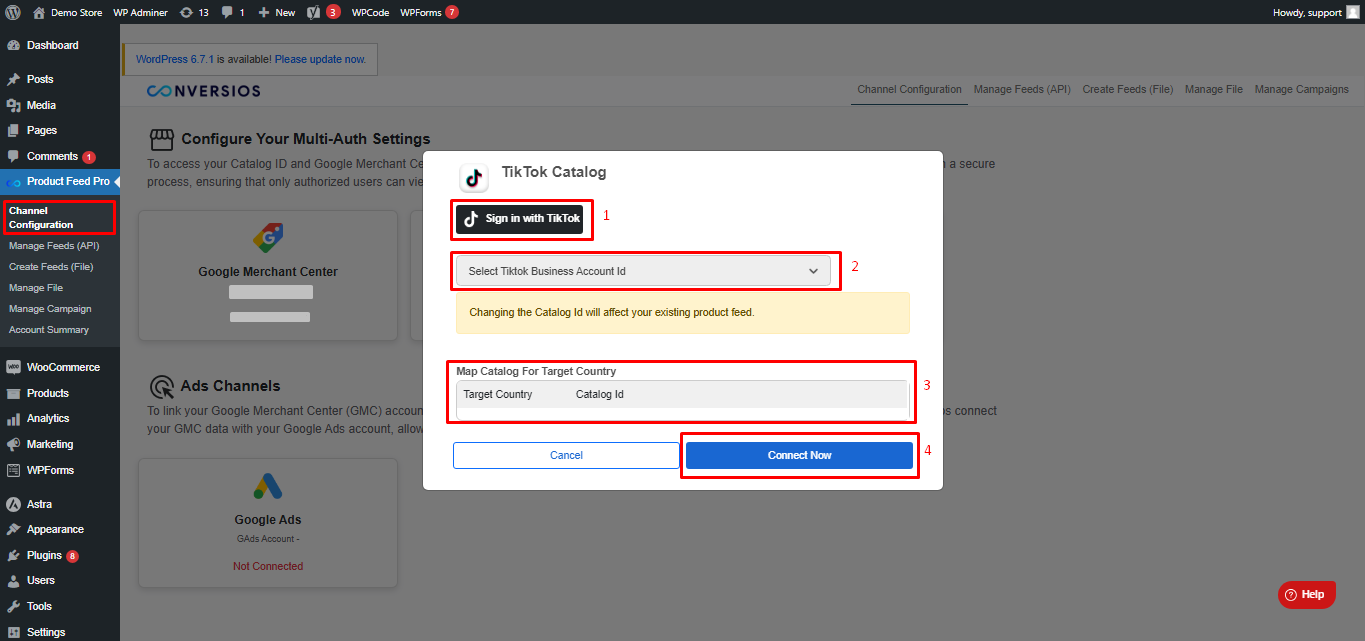Open Demo Store home icon link
This screenshot has height=641, width=1365.
point(39,12)
